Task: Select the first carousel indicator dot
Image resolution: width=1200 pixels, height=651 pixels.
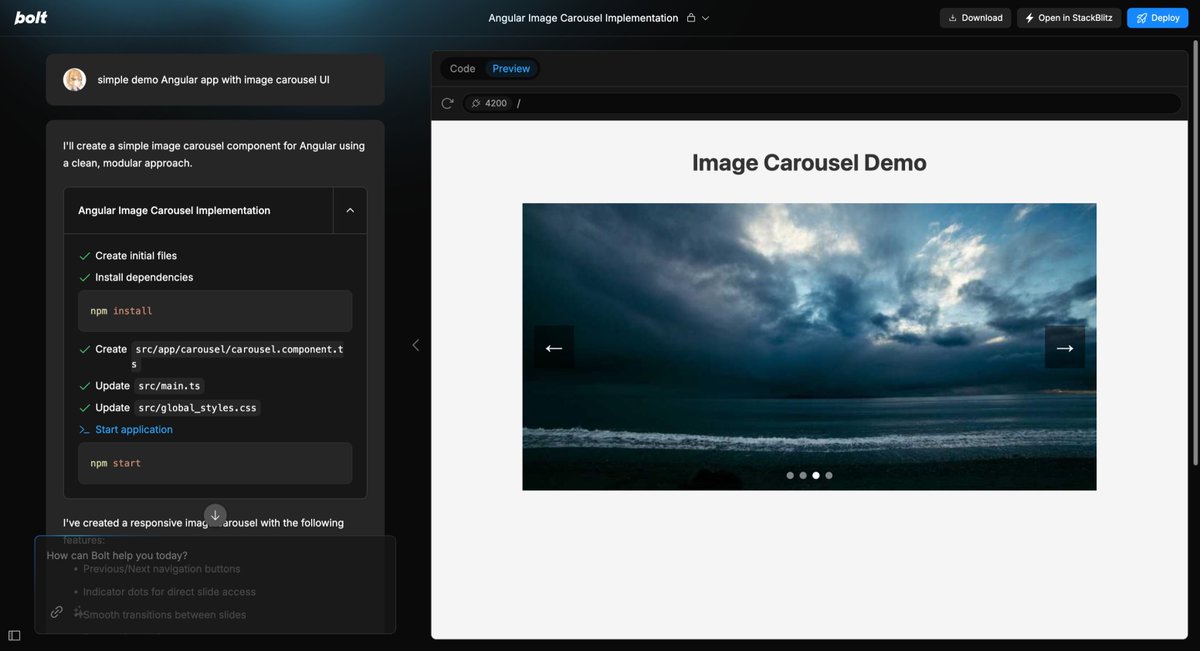Action: click(790, 476)
